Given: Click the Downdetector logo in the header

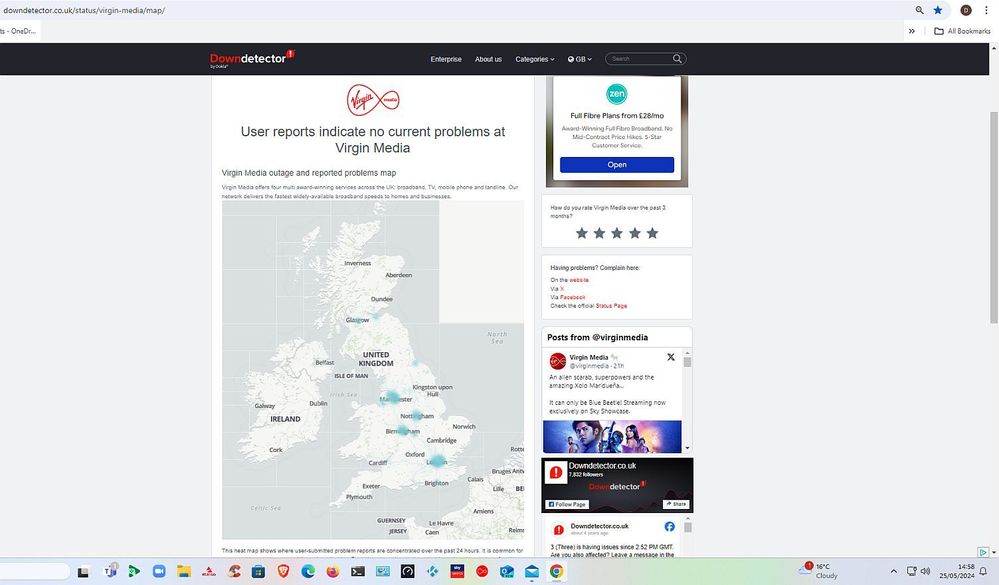Looking at the screenshot, I should coord(252,59).
